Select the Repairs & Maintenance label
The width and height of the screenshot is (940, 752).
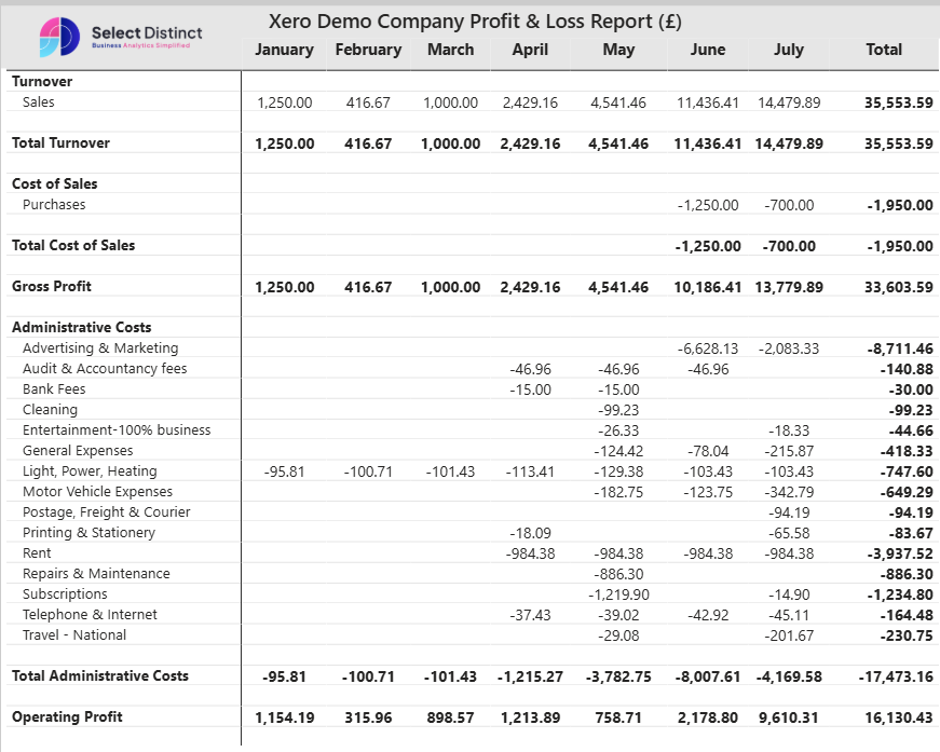[x=96, y=573]
